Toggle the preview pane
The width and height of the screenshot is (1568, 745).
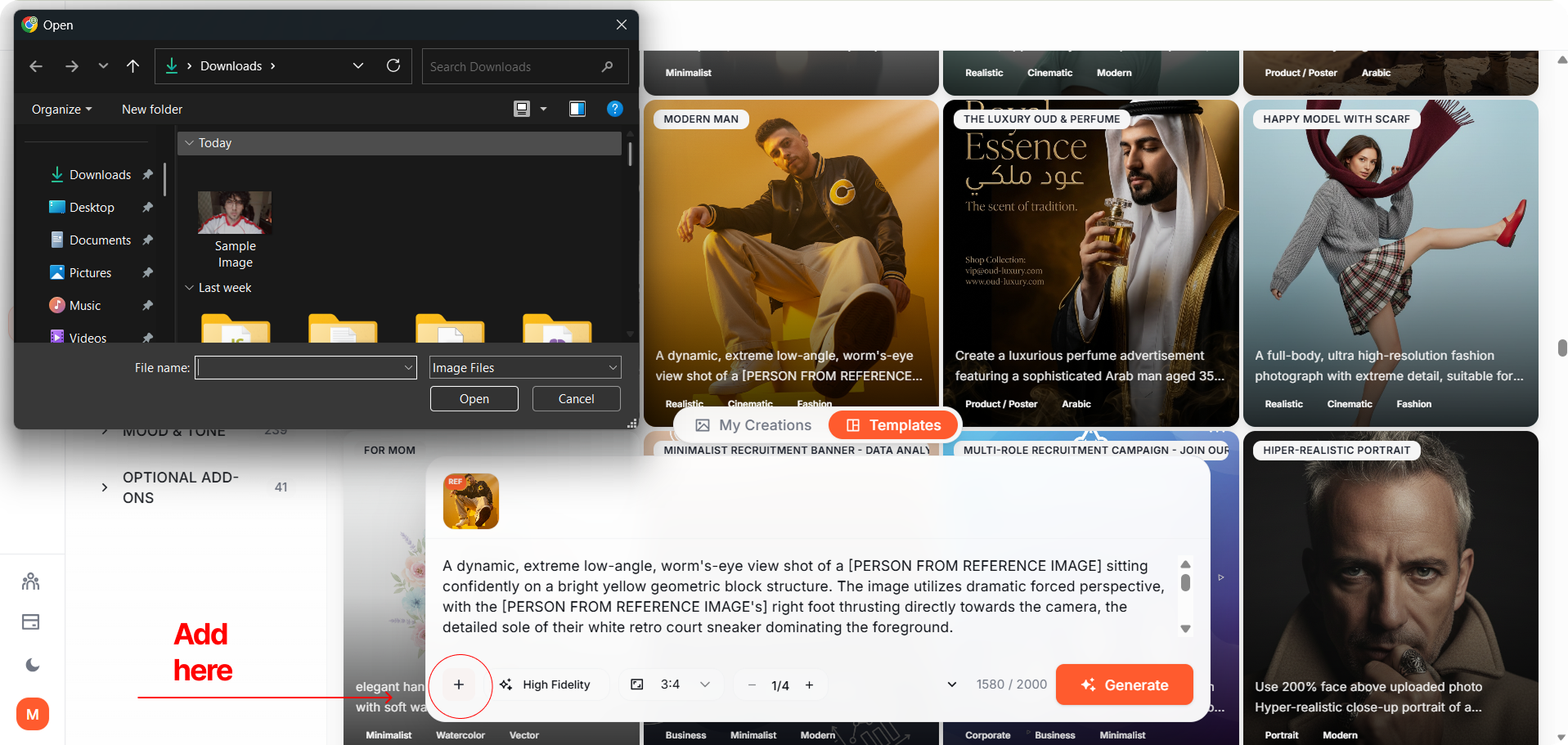click(x=577, y=109)
